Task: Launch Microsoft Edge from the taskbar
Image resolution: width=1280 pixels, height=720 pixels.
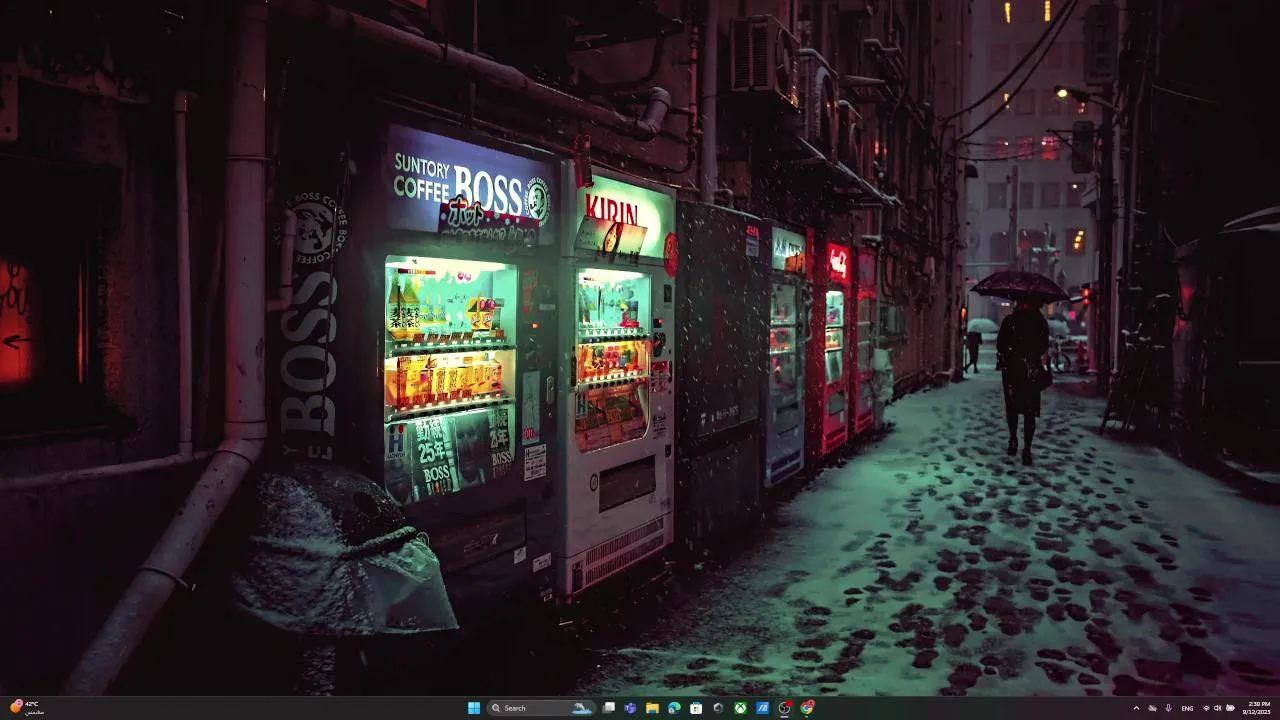Action: click(674, 708)
